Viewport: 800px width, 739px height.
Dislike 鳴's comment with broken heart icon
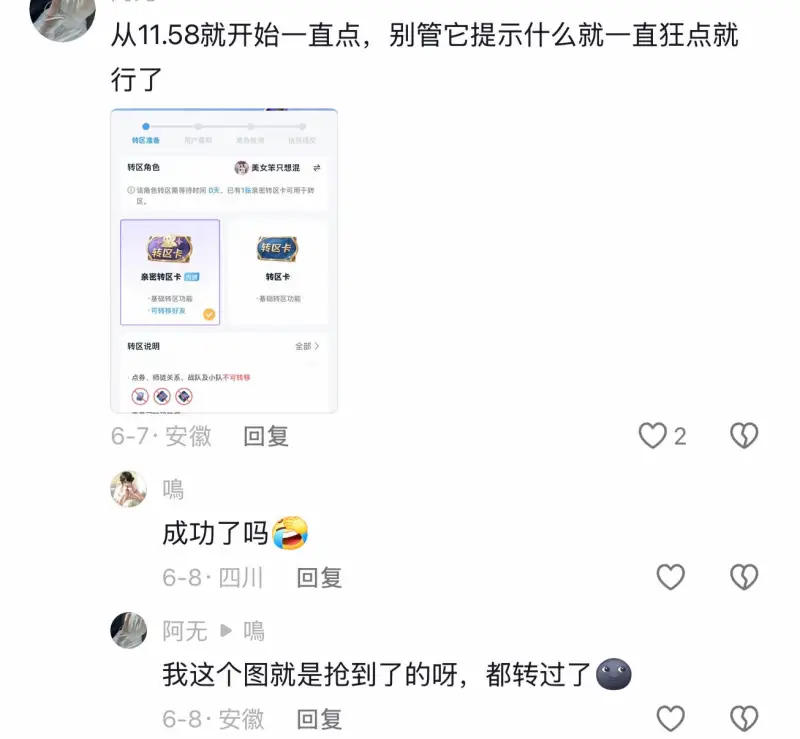(x=744, y=577)
